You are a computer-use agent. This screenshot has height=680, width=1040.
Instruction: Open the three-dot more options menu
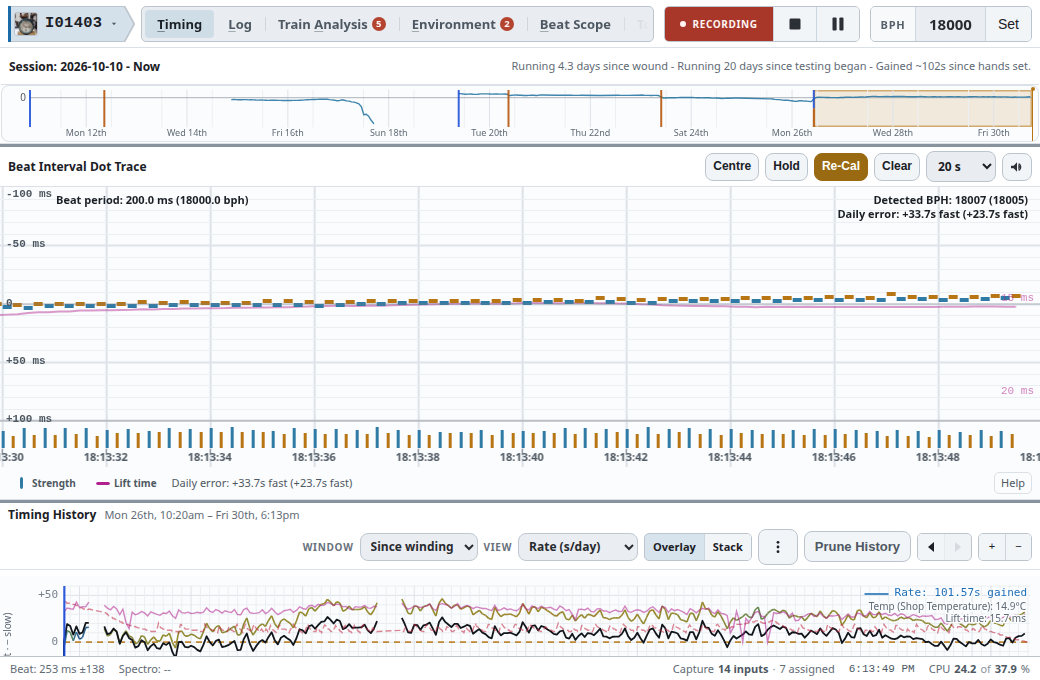pos(777,547)
